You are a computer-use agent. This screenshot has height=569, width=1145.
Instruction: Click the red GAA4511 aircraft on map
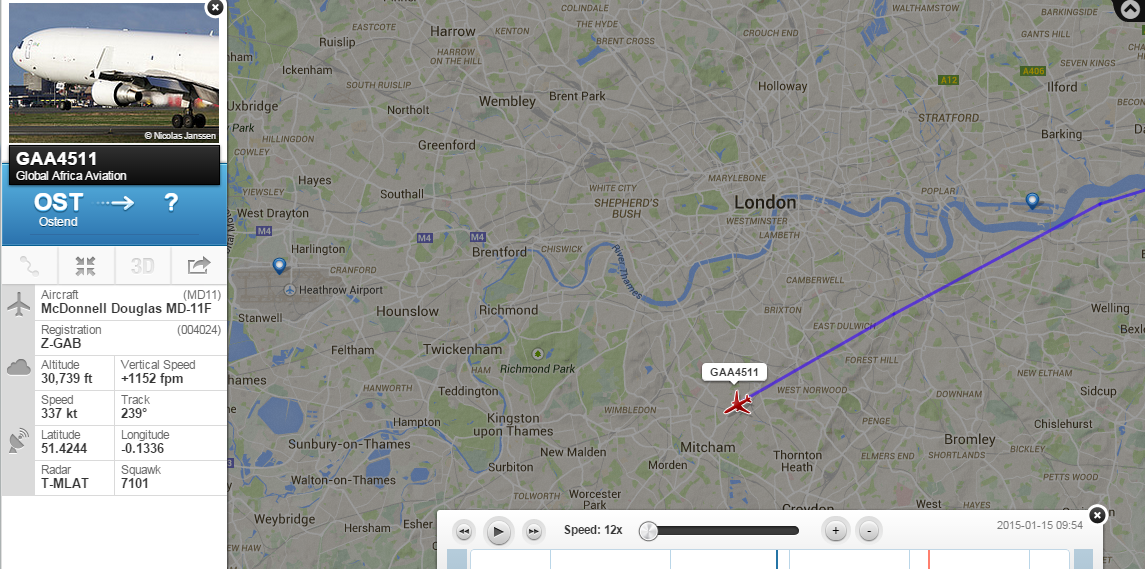pyautogui.click(x=738, y=403)
